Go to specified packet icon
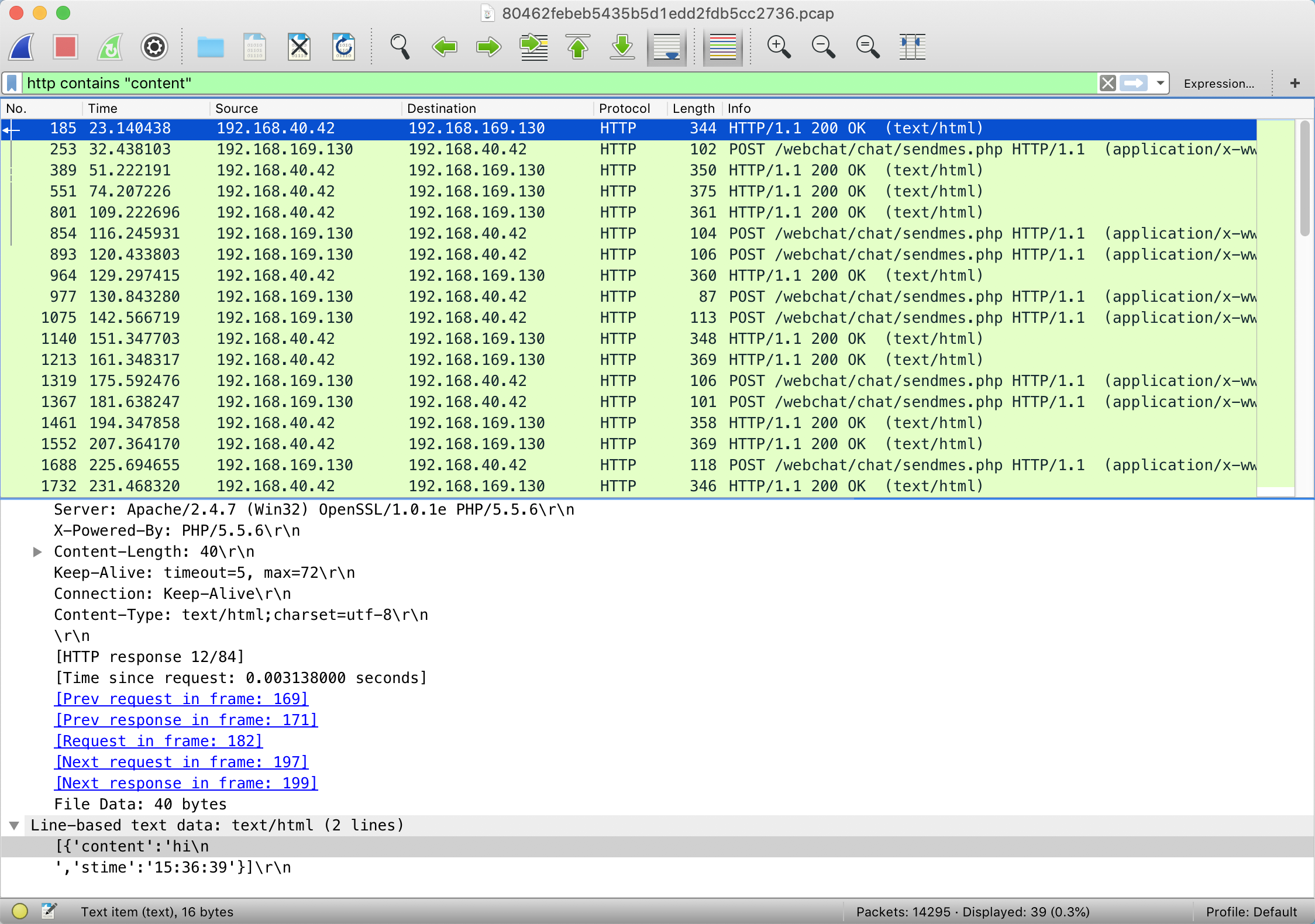1315x924 pixels. pos(533,47)
